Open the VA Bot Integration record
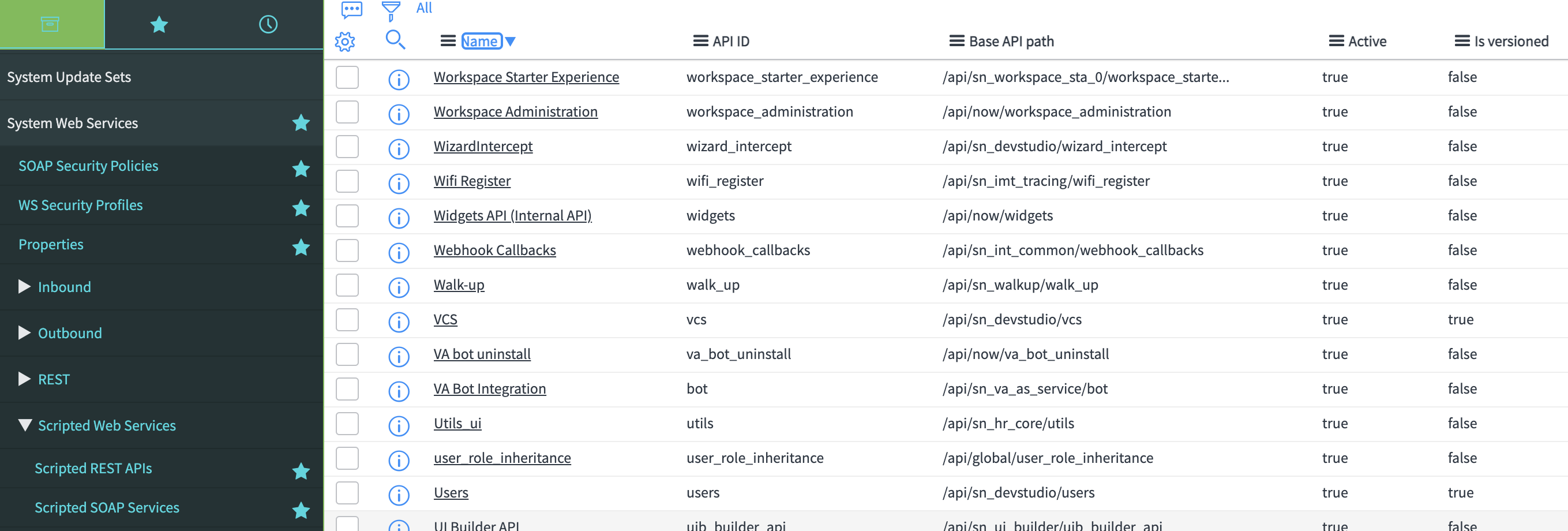 (489, 388)
